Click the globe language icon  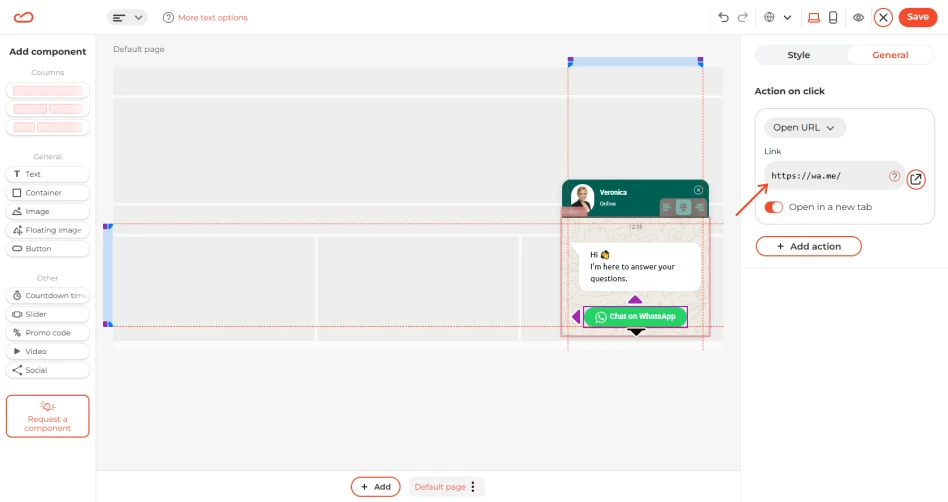click(769, 18)
